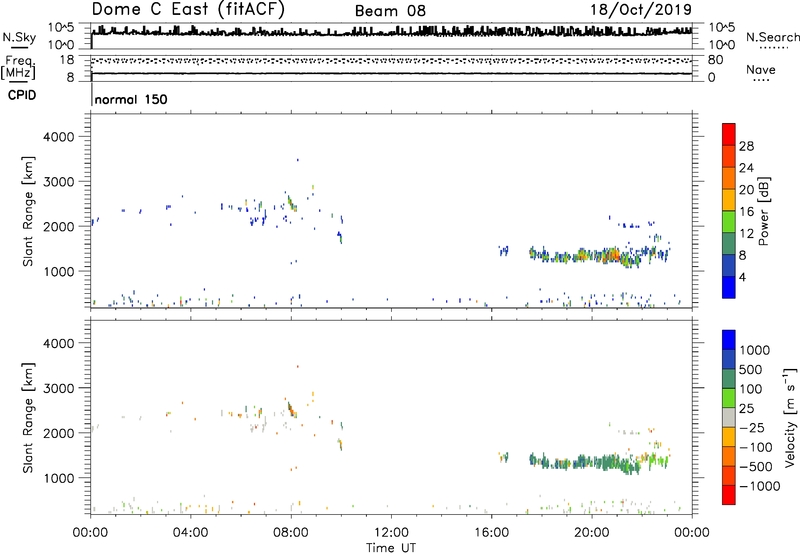The height and width of the screenshot is (554, 800).
Task: Click the '20:00' time axis tick label
Action: coord(592,533)
